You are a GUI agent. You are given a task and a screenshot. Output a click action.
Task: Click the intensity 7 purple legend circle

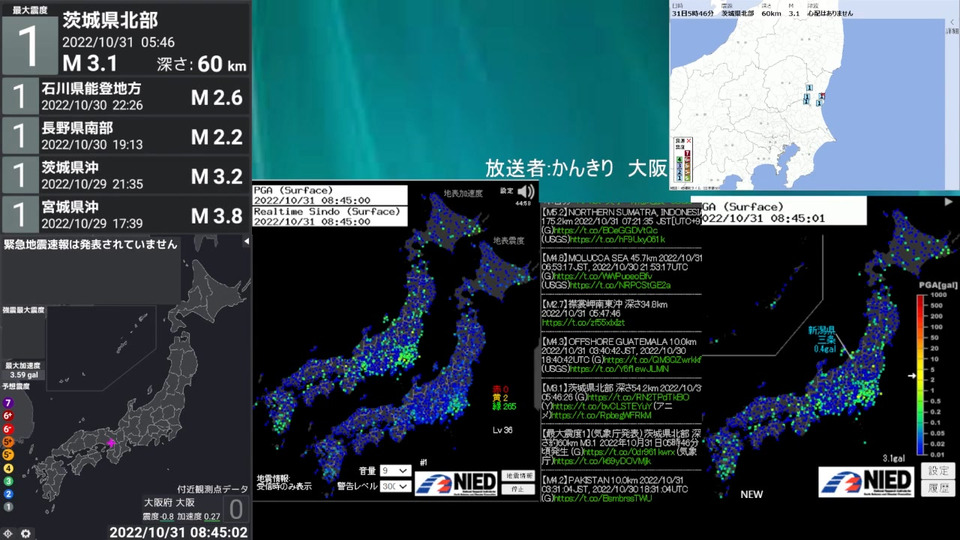[8, 403]
